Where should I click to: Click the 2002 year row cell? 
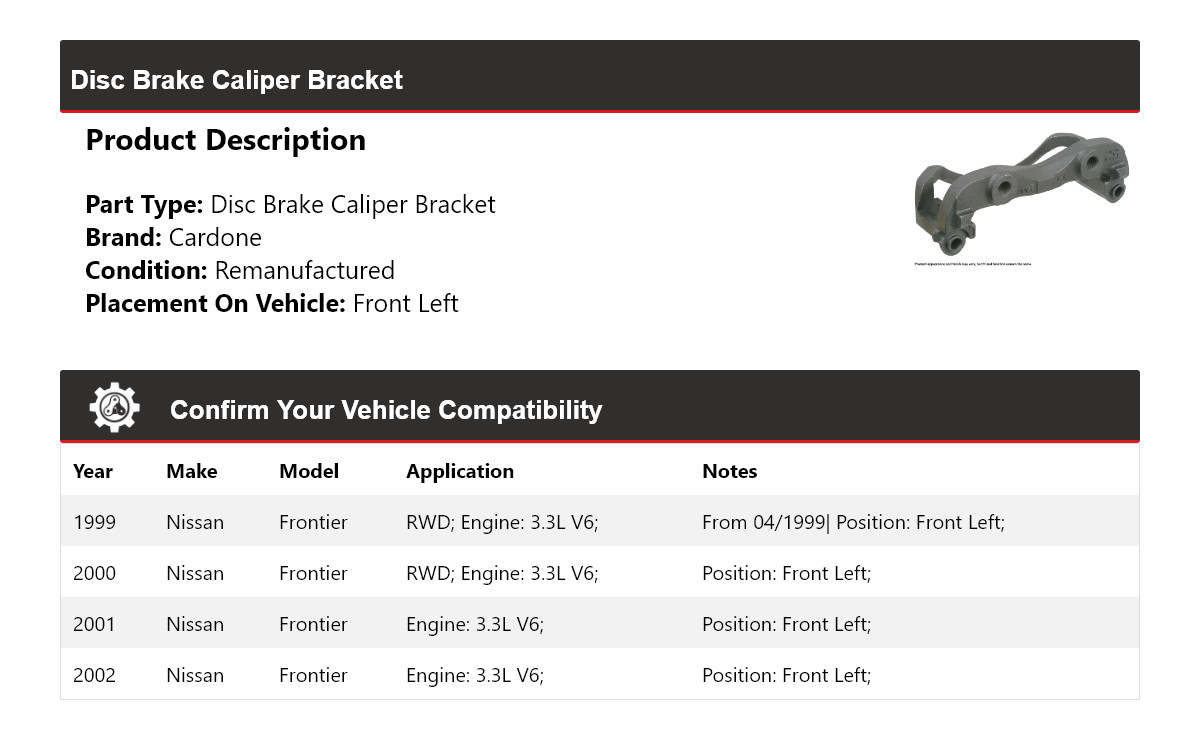(x=94, y=675)
